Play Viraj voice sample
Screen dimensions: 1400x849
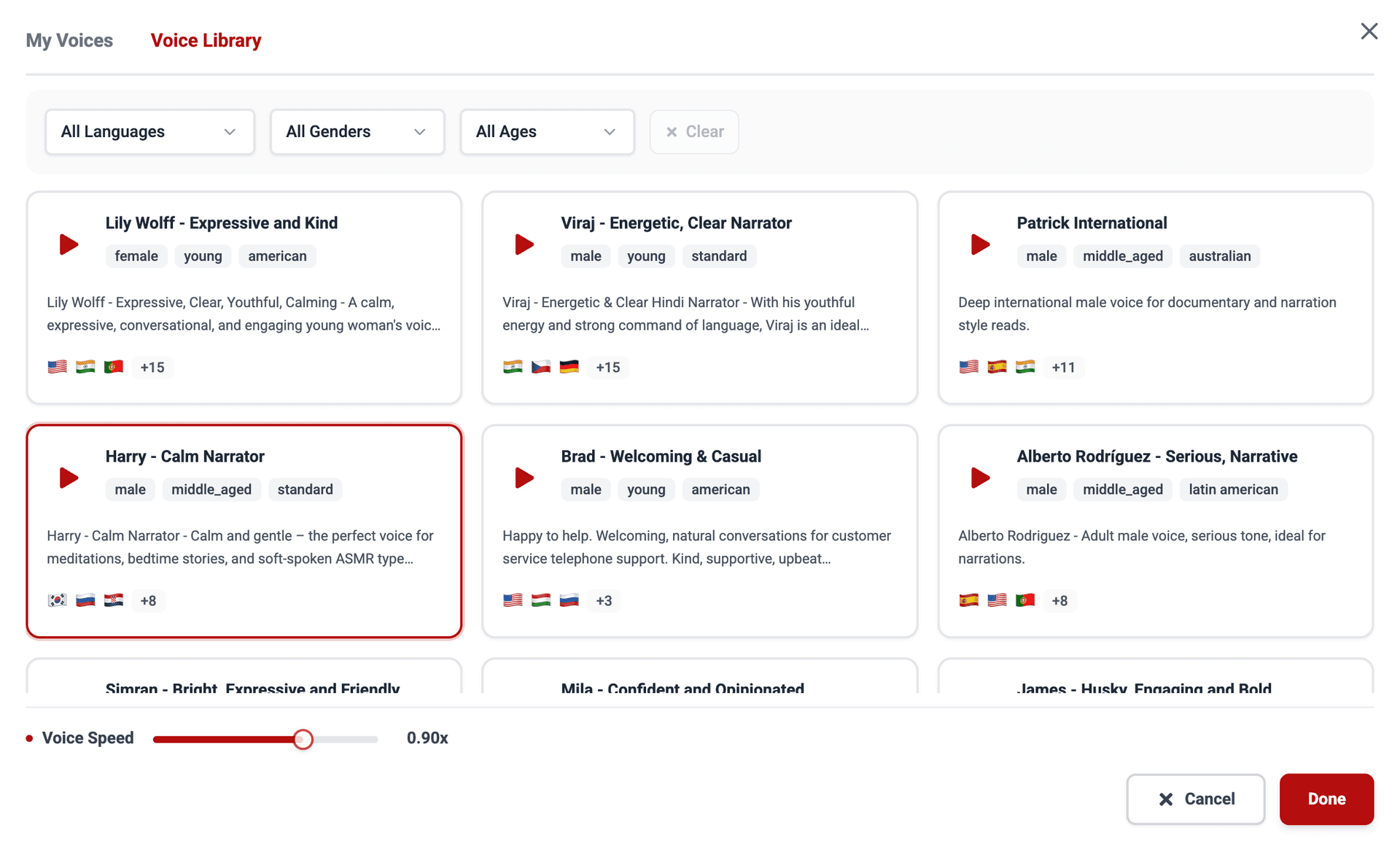tap(524, 244)
